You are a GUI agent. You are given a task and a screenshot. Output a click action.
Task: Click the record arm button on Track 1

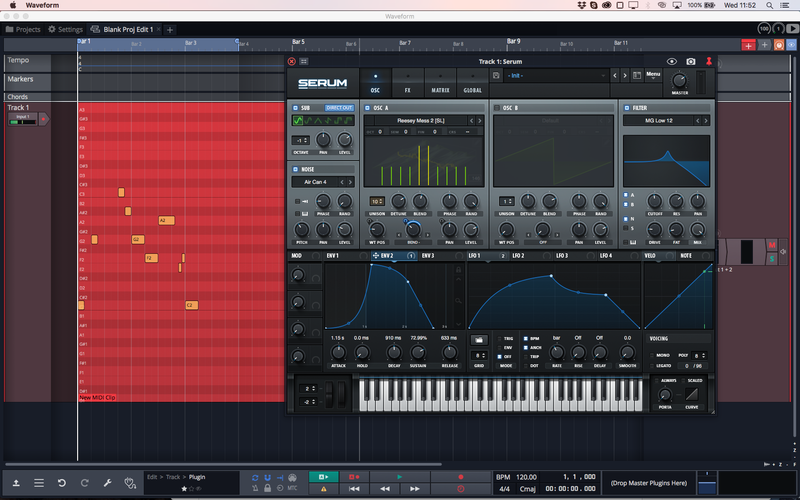pos(44,119)
